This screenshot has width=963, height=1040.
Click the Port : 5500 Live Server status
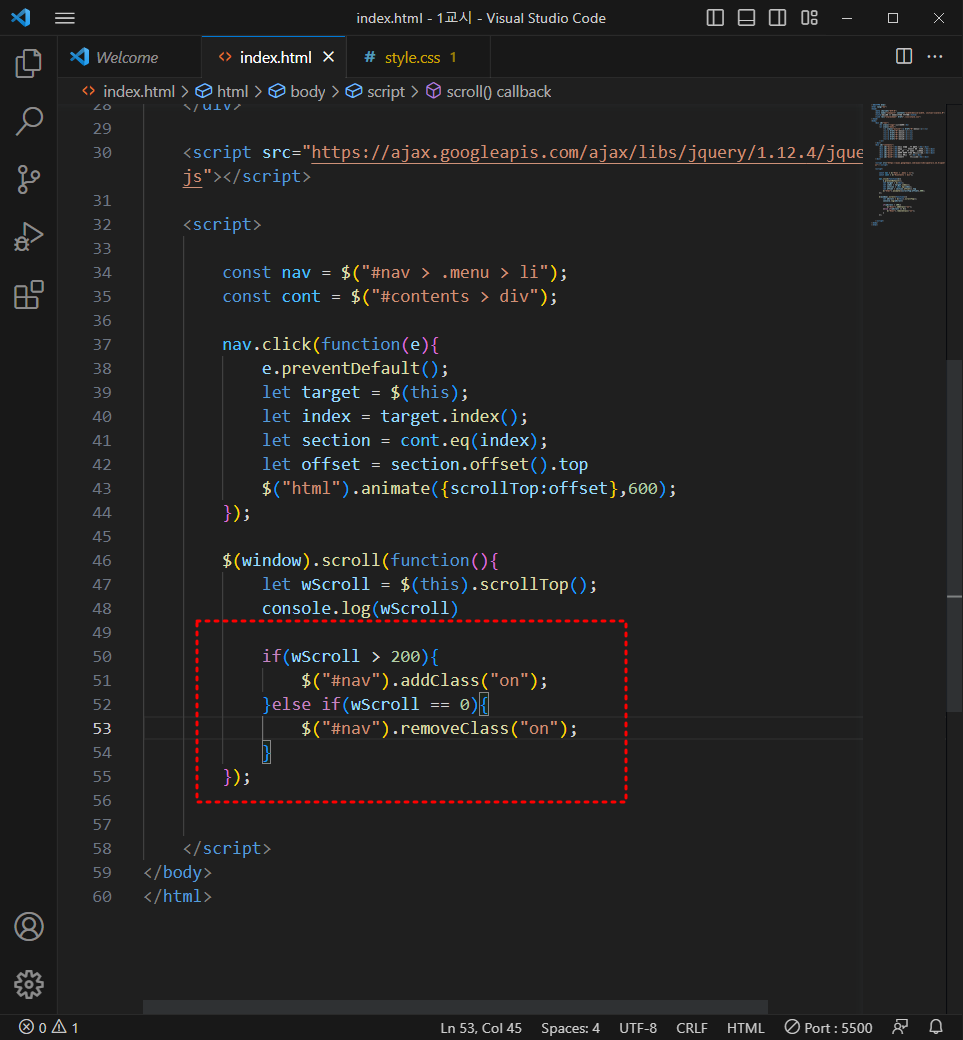(x=828, y=1027)
